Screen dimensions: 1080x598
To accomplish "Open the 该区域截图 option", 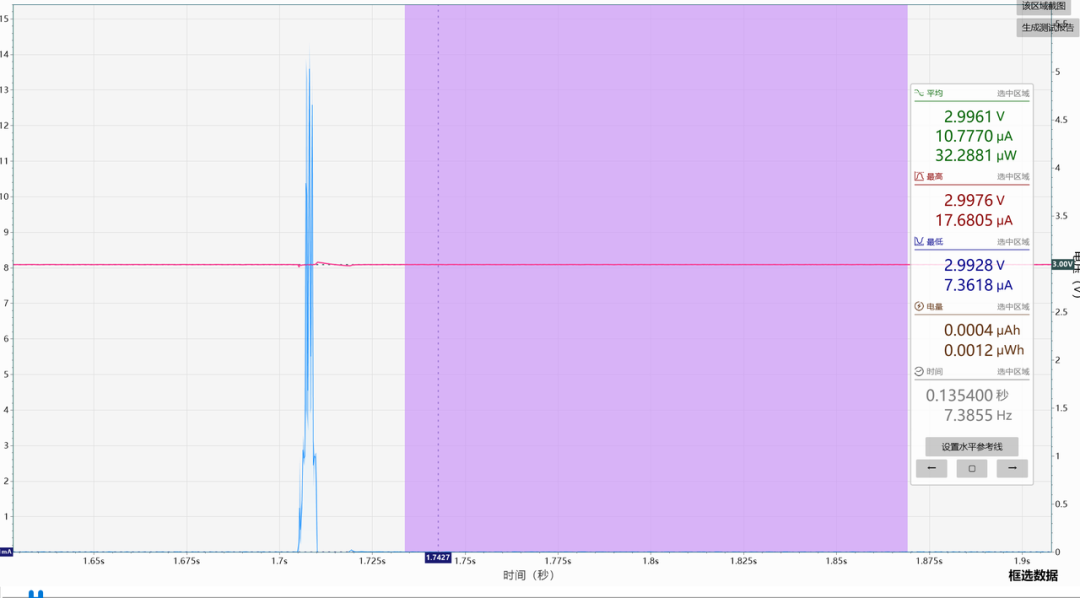I will (x=1046, y=7).
